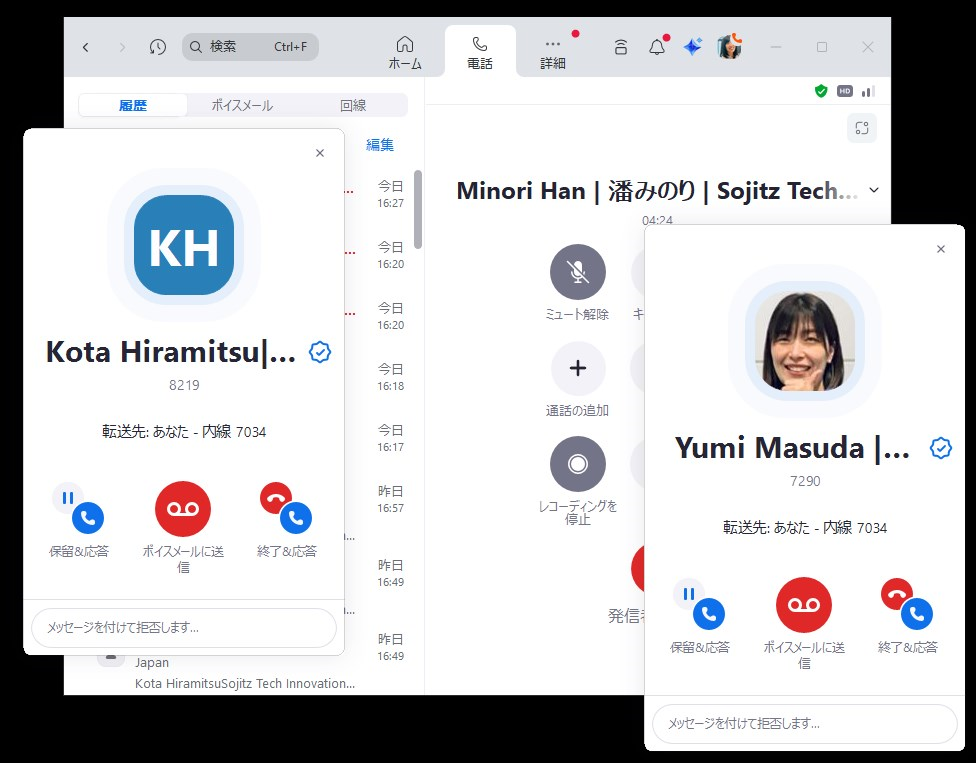The width and height of the screenshot is (976, 763).
Task: Close the Yumi Masuda call popup
Action: (x=941, y=249)
